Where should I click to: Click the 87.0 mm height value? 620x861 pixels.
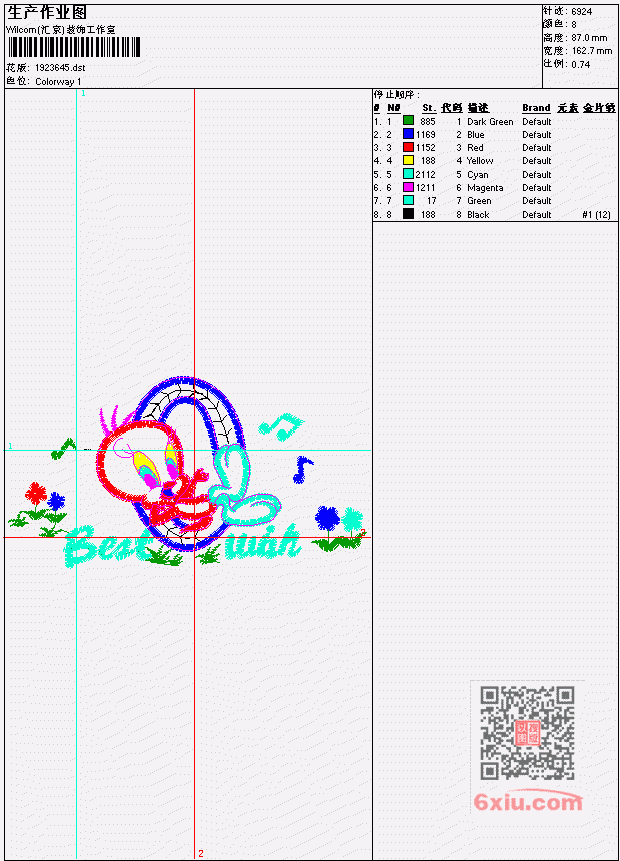589,37
